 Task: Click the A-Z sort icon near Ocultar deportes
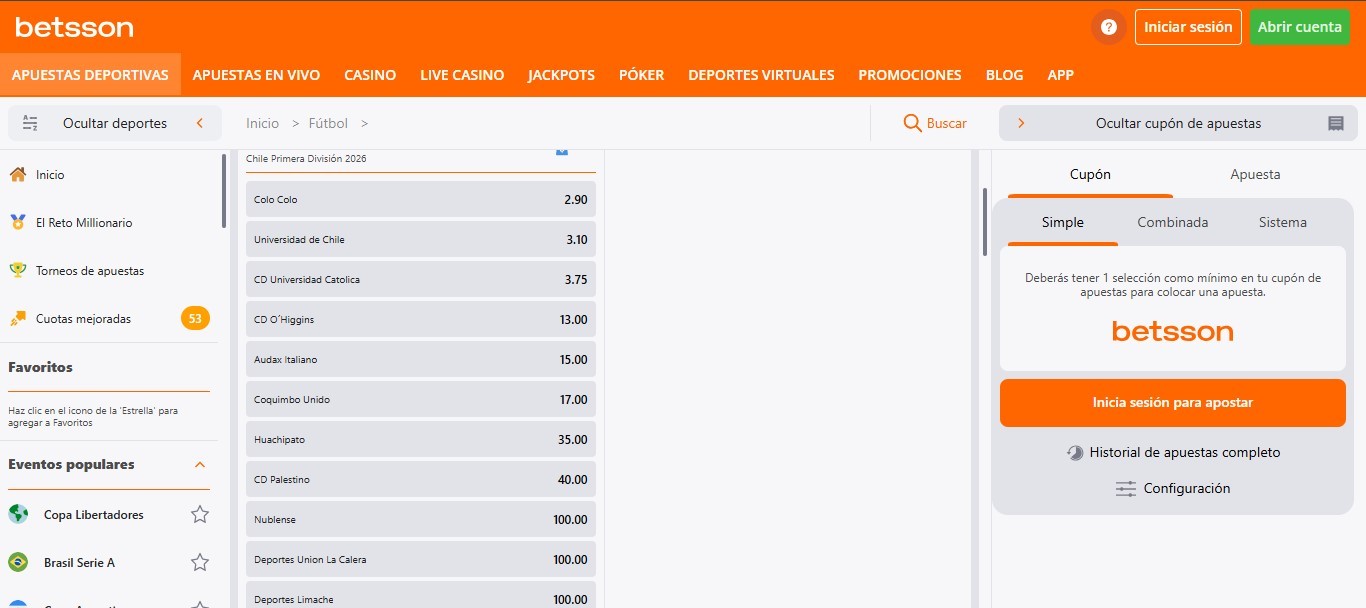(30, 123)
